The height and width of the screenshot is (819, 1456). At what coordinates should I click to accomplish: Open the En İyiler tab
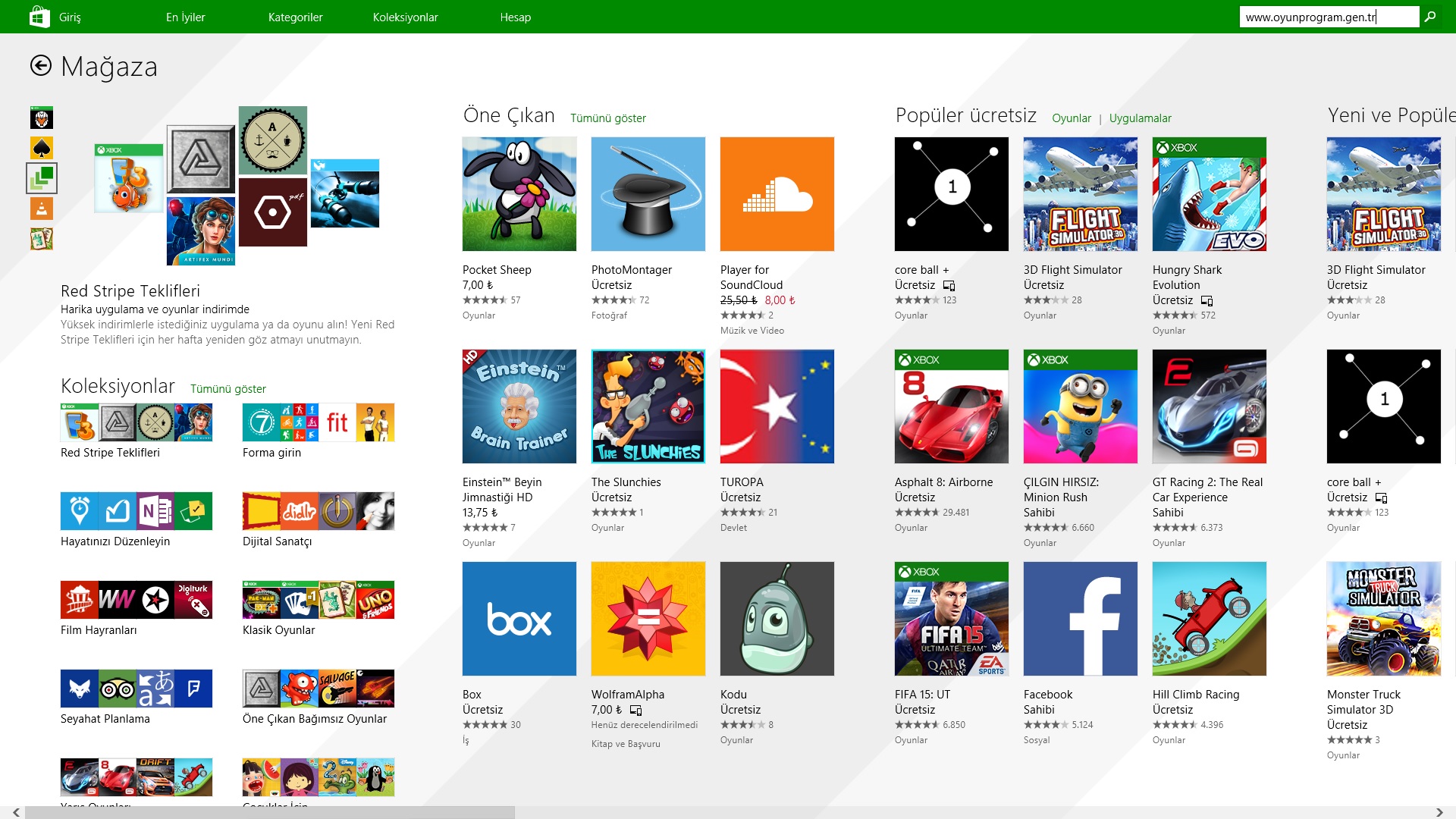pyautogui.click(x=186, y=17)
